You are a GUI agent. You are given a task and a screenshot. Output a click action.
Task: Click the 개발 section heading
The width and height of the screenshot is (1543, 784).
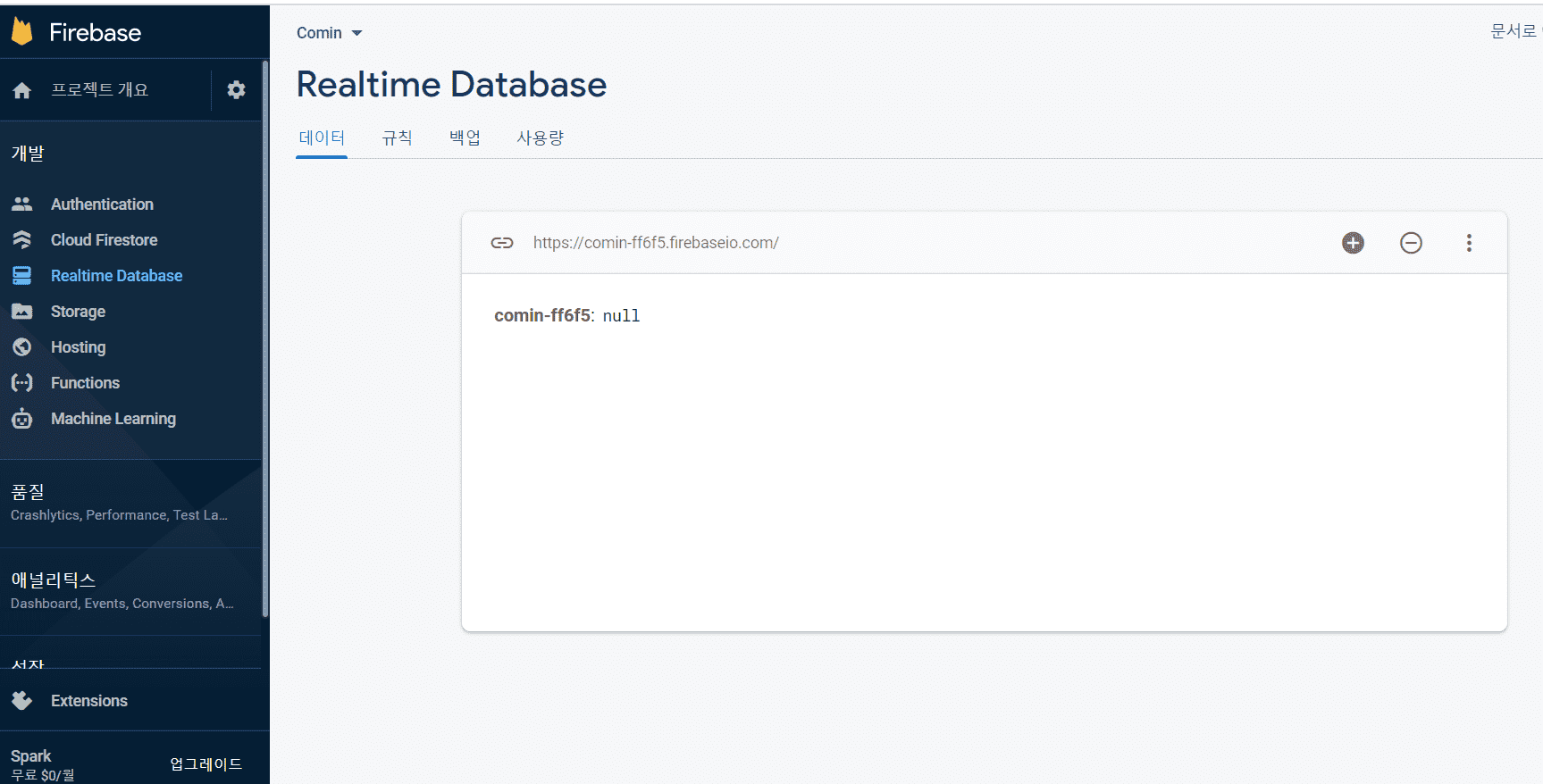point(28,154)
